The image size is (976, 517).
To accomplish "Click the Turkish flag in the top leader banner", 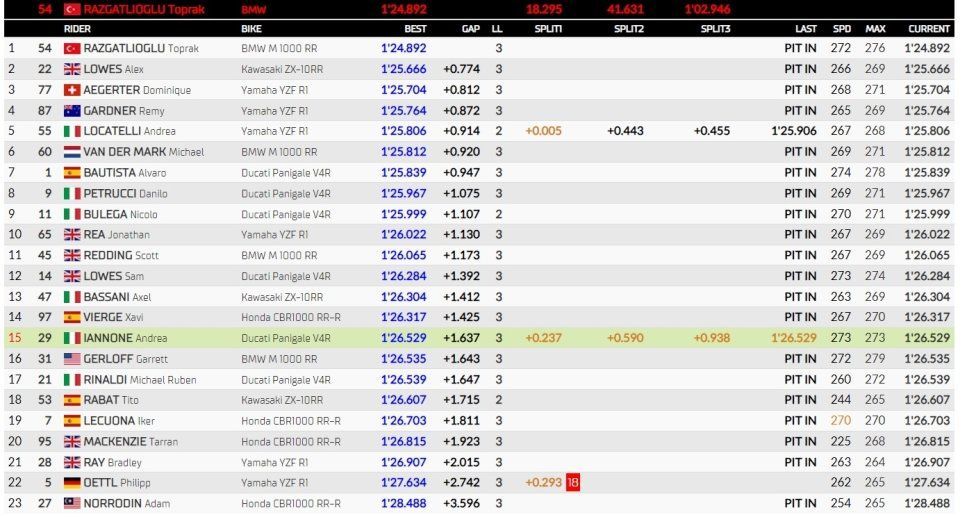I will (x=72, y=9).
